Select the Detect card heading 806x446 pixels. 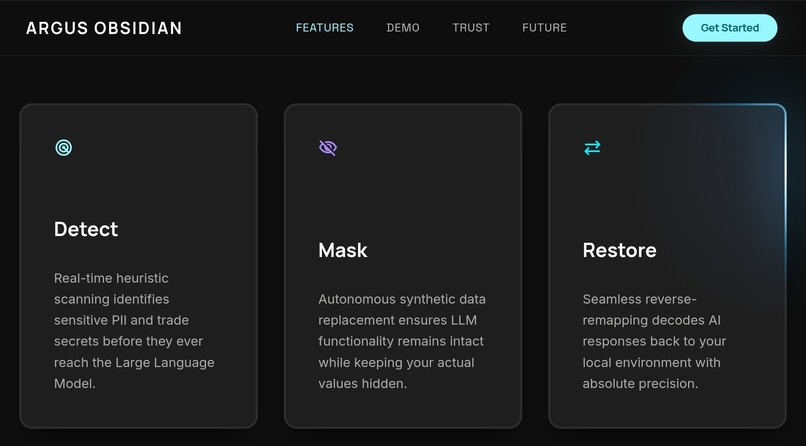[x=86, y=229]
